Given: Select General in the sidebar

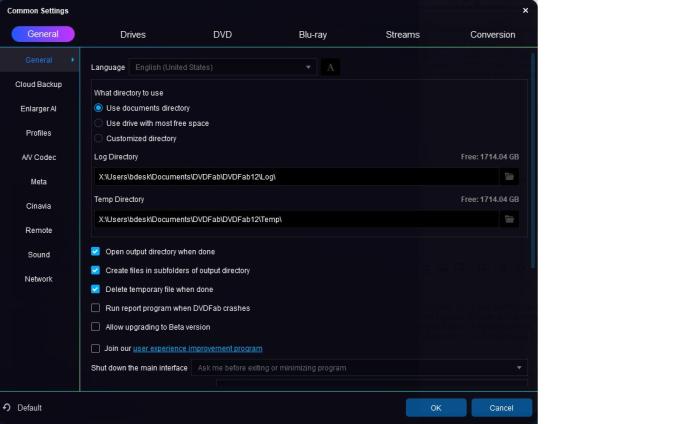Looking at the screenshot, I should 39,60.
